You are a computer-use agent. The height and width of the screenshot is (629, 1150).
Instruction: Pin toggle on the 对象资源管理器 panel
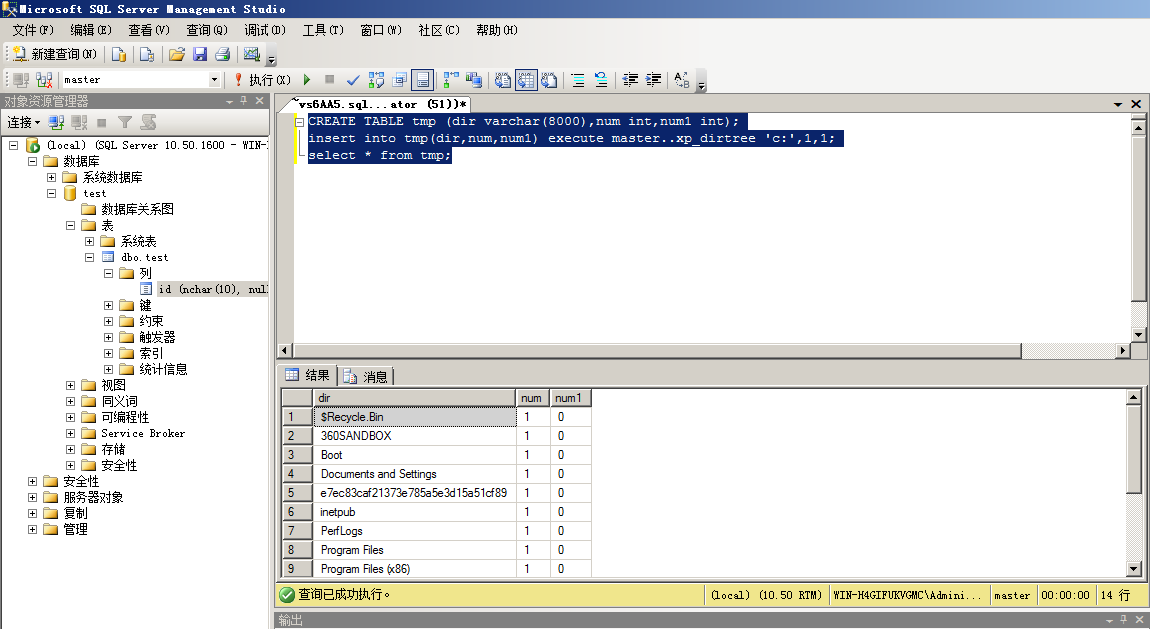pyautogui.click(x=244, y=101)
